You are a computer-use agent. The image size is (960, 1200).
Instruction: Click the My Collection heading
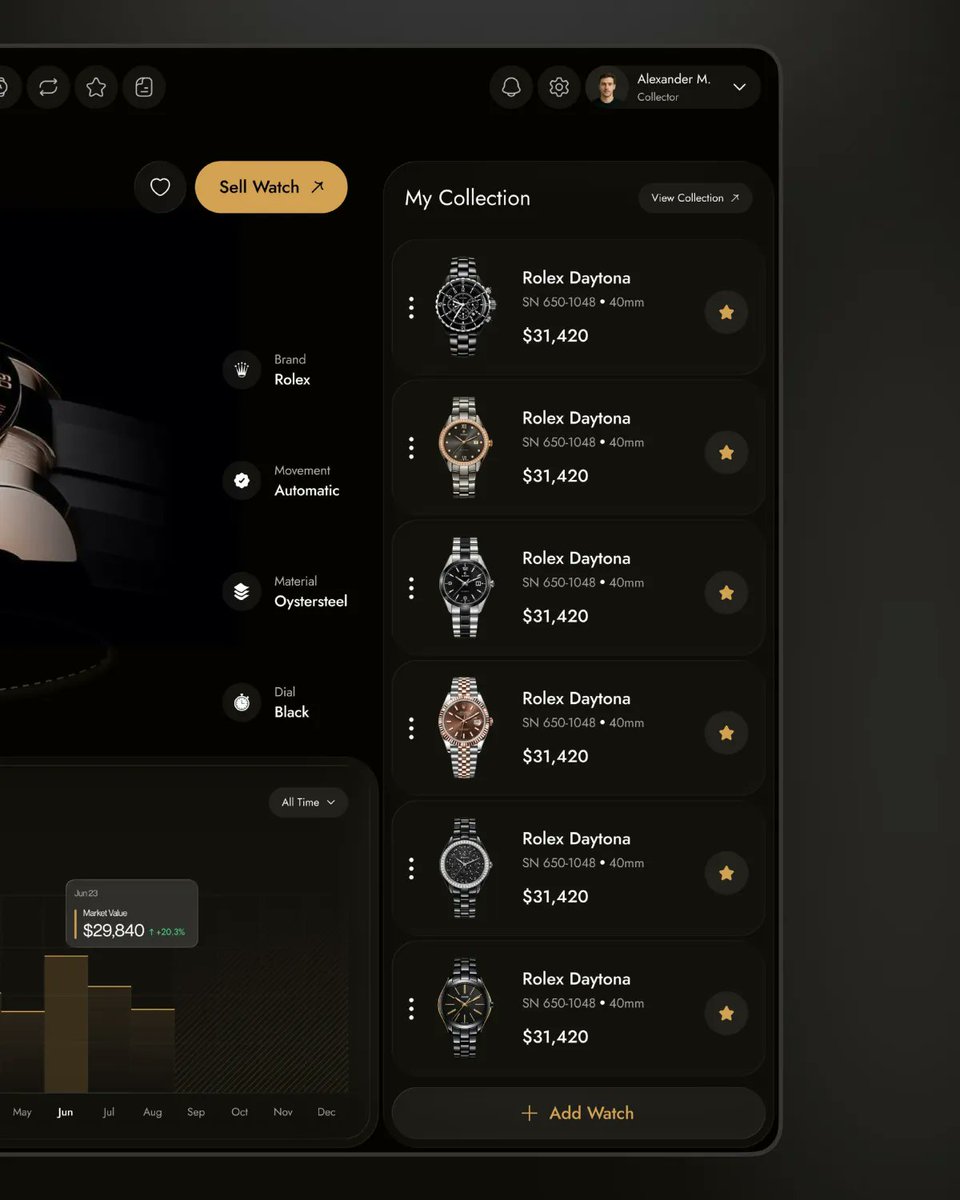tap(467, 198)
